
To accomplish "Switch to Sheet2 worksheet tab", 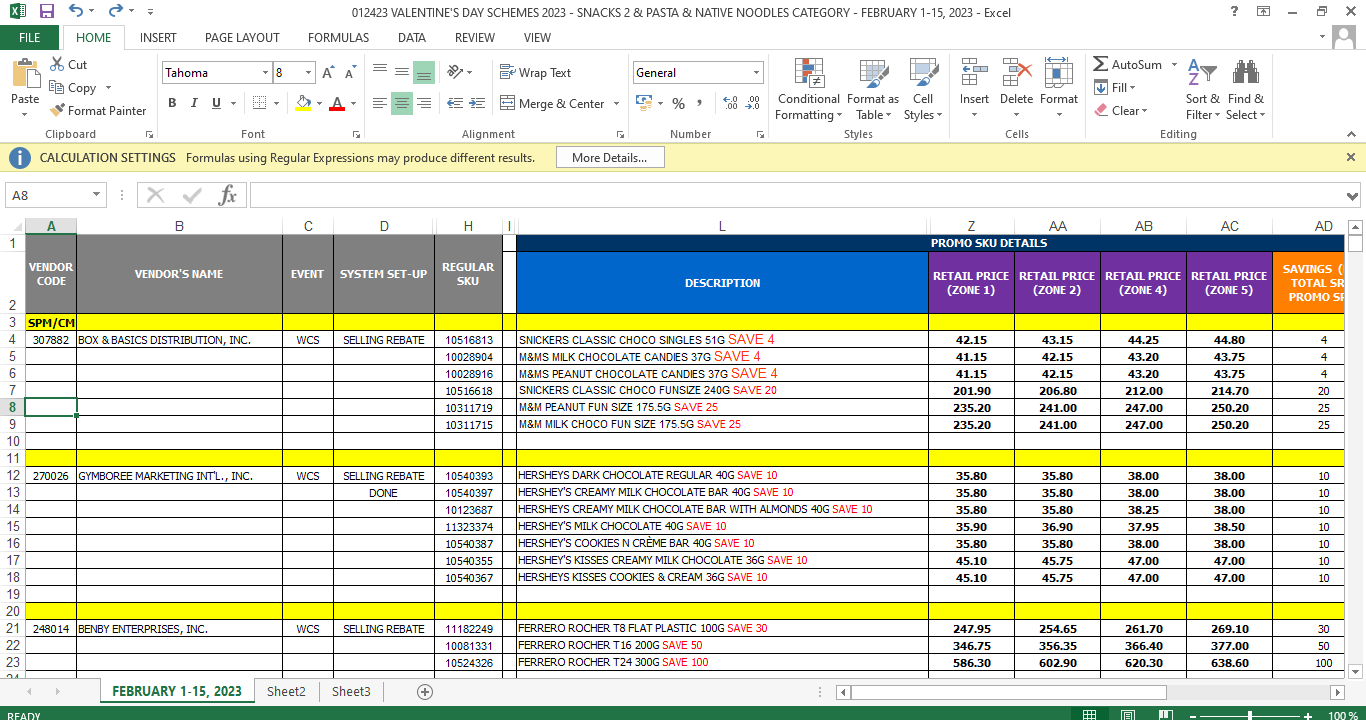I will (x=286, y=691).
